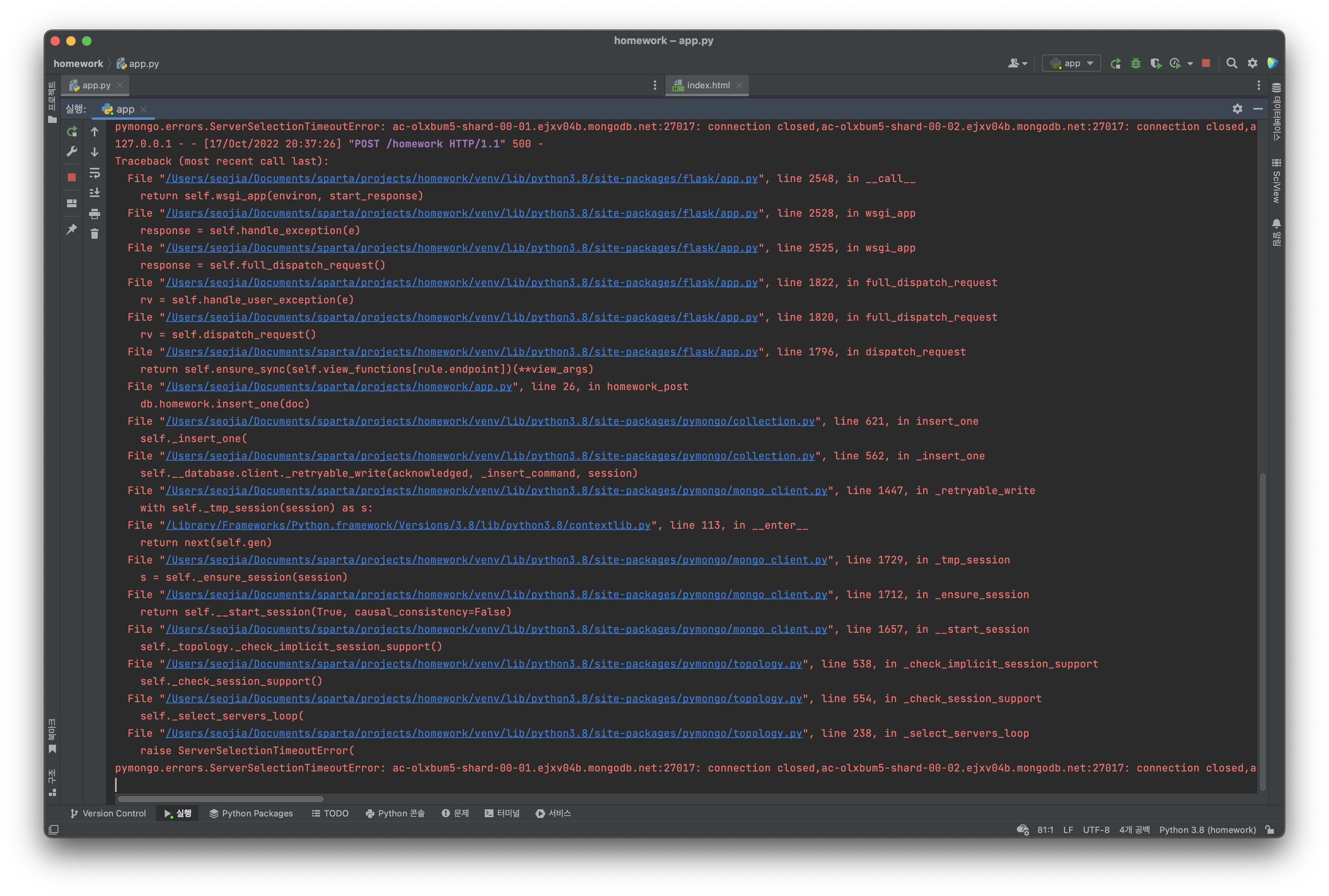Open the SciView tool window

click(1277, 181)
